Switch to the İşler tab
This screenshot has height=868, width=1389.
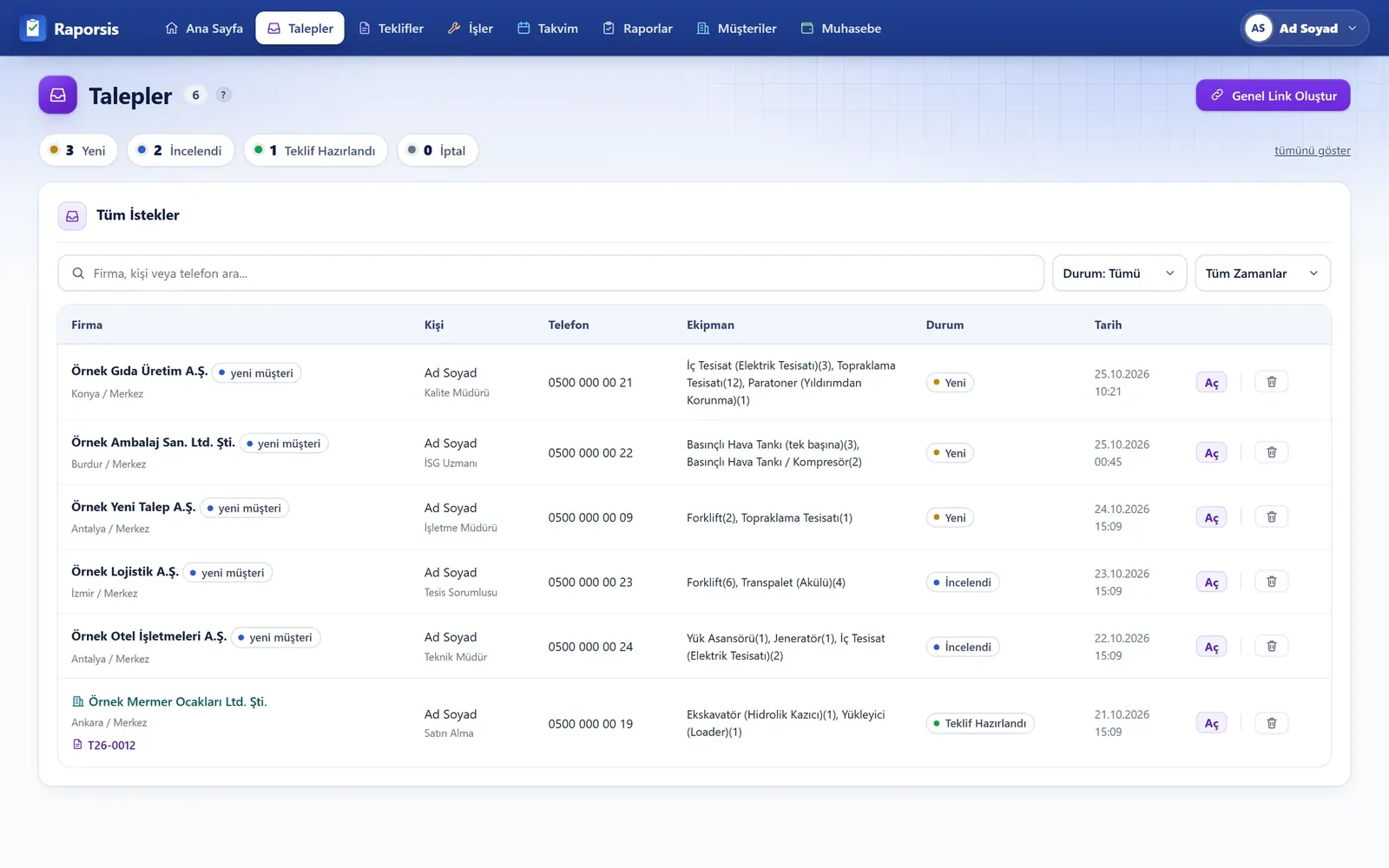471,29
